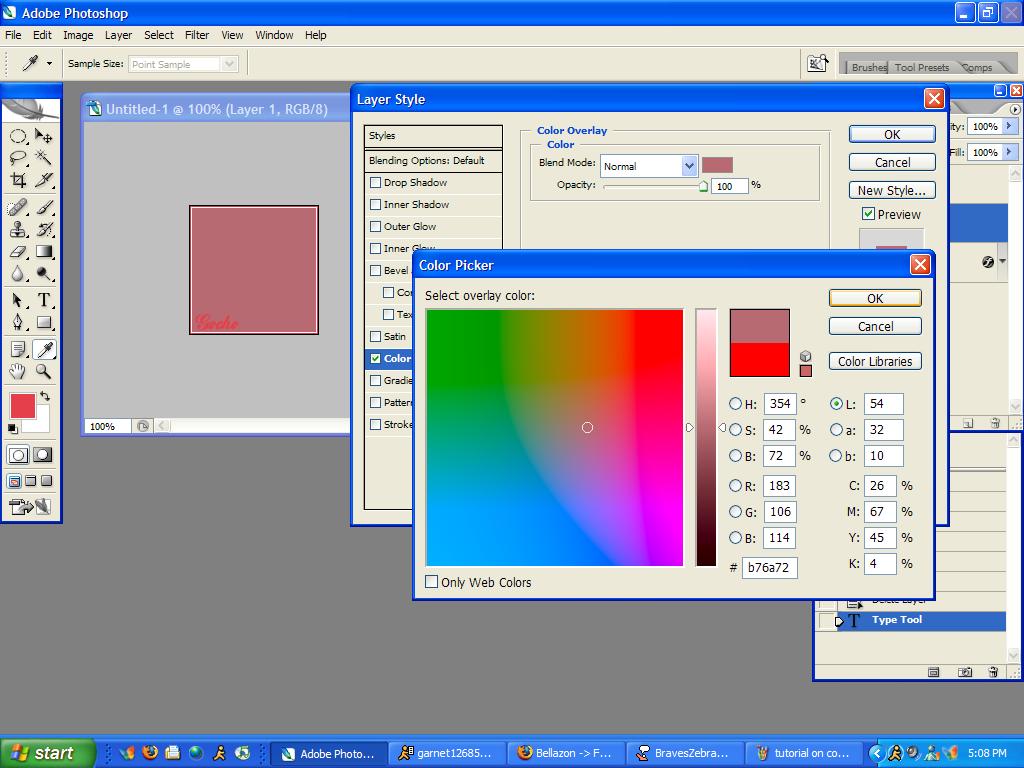This screenshot has width=1024, height=768.
Task: Click the Color Overlay swatch in Layer Style
Action: pos(717,165)
